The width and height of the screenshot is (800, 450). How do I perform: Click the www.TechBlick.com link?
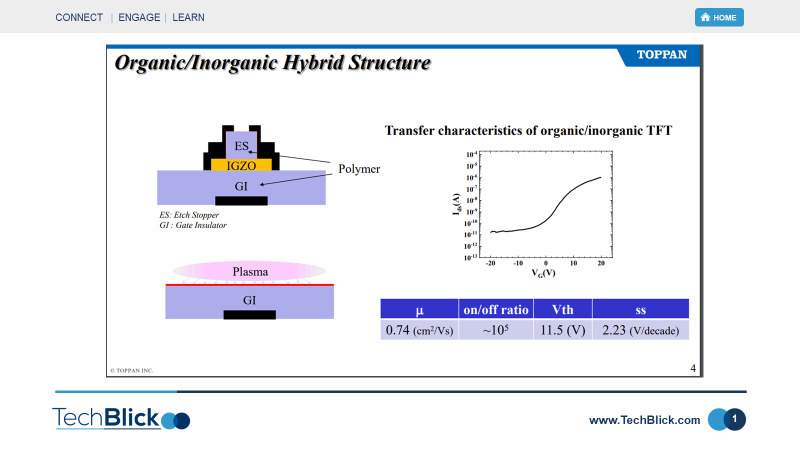click(644, 420)
